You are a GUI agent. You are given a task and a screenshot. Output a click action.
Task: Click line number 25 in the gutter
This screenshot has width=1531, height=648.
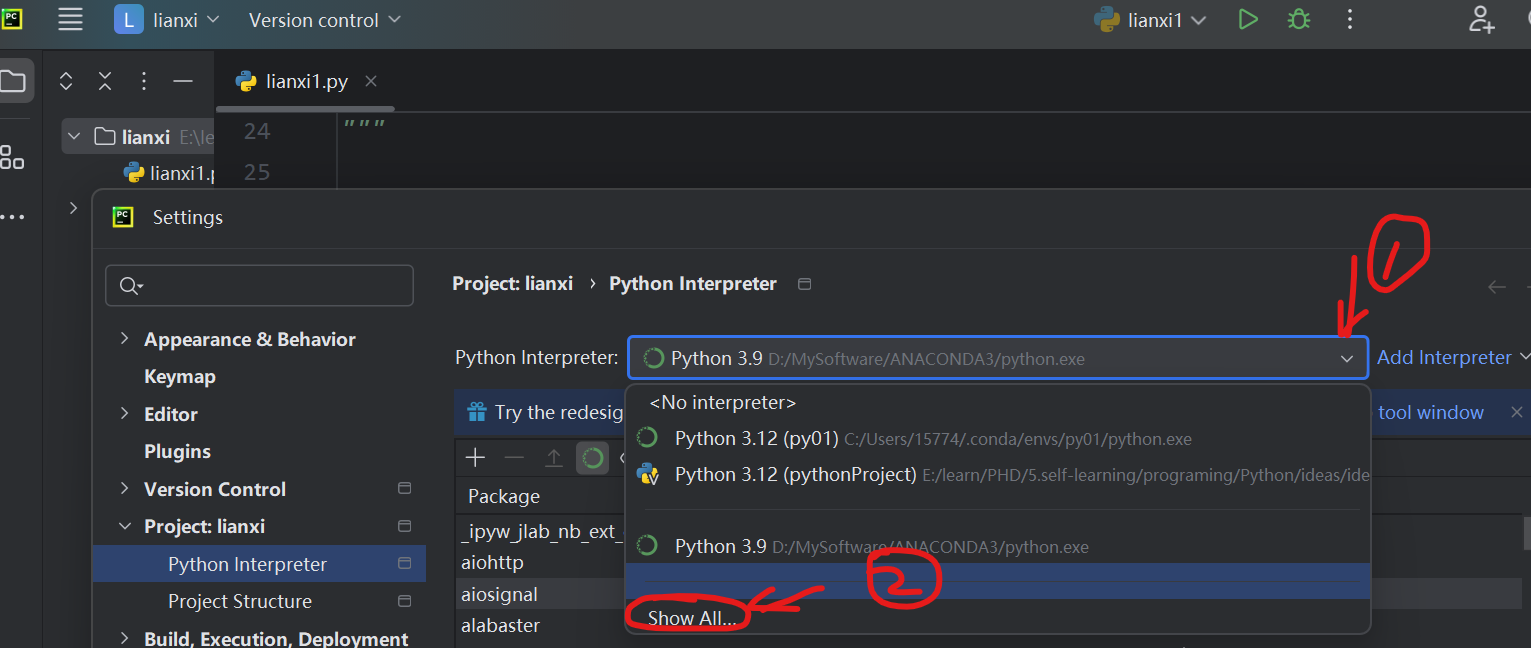click(x=257, y=172)
